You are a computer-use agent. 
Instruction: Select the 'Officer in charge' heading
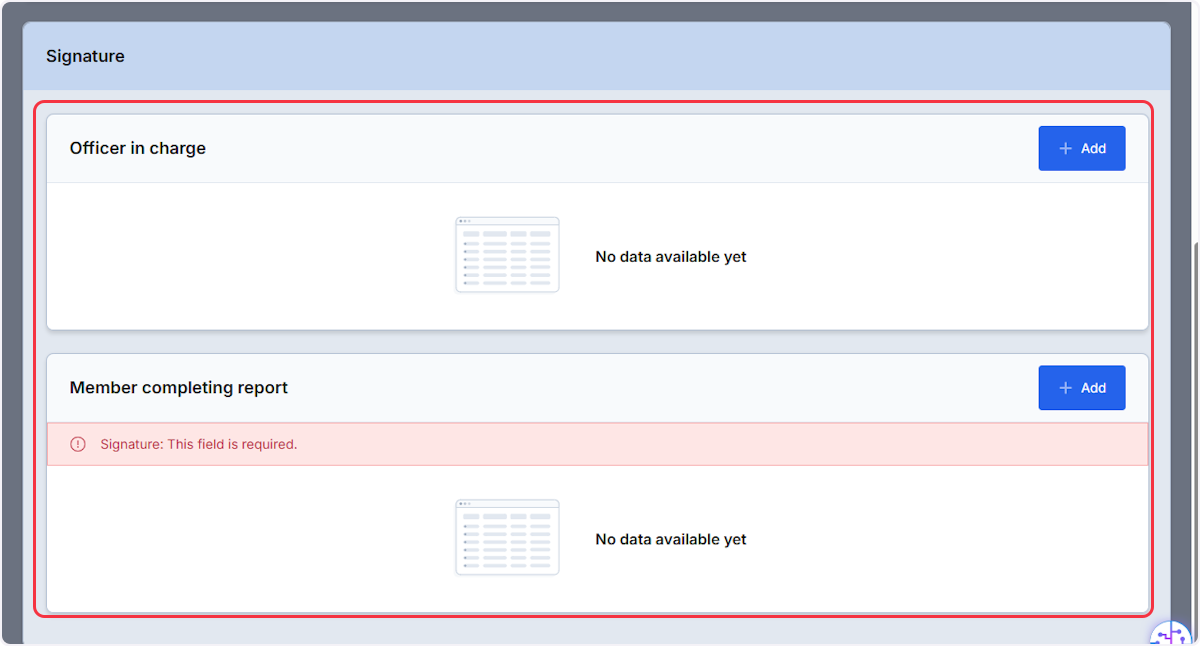coord(138,148)
